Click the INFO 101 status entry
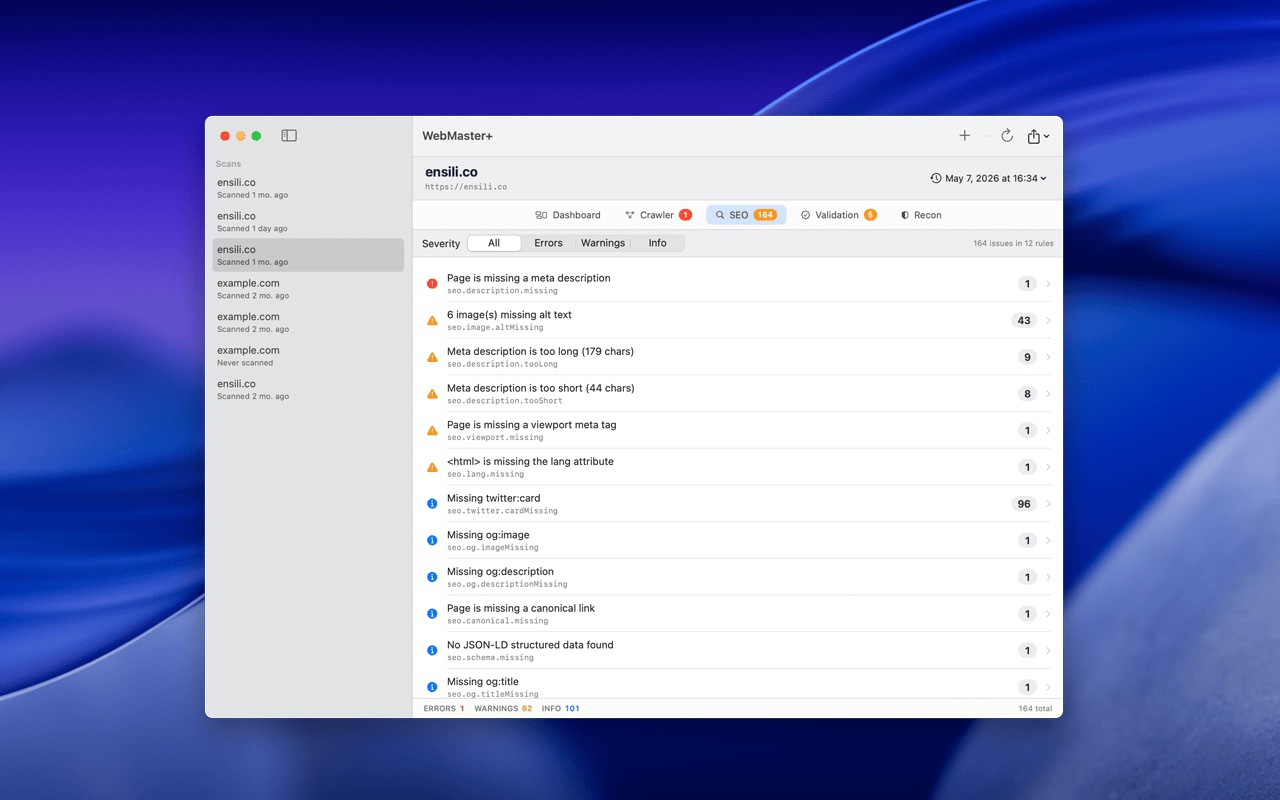Viewport: 1280px width, 800px height. (561, 708)
